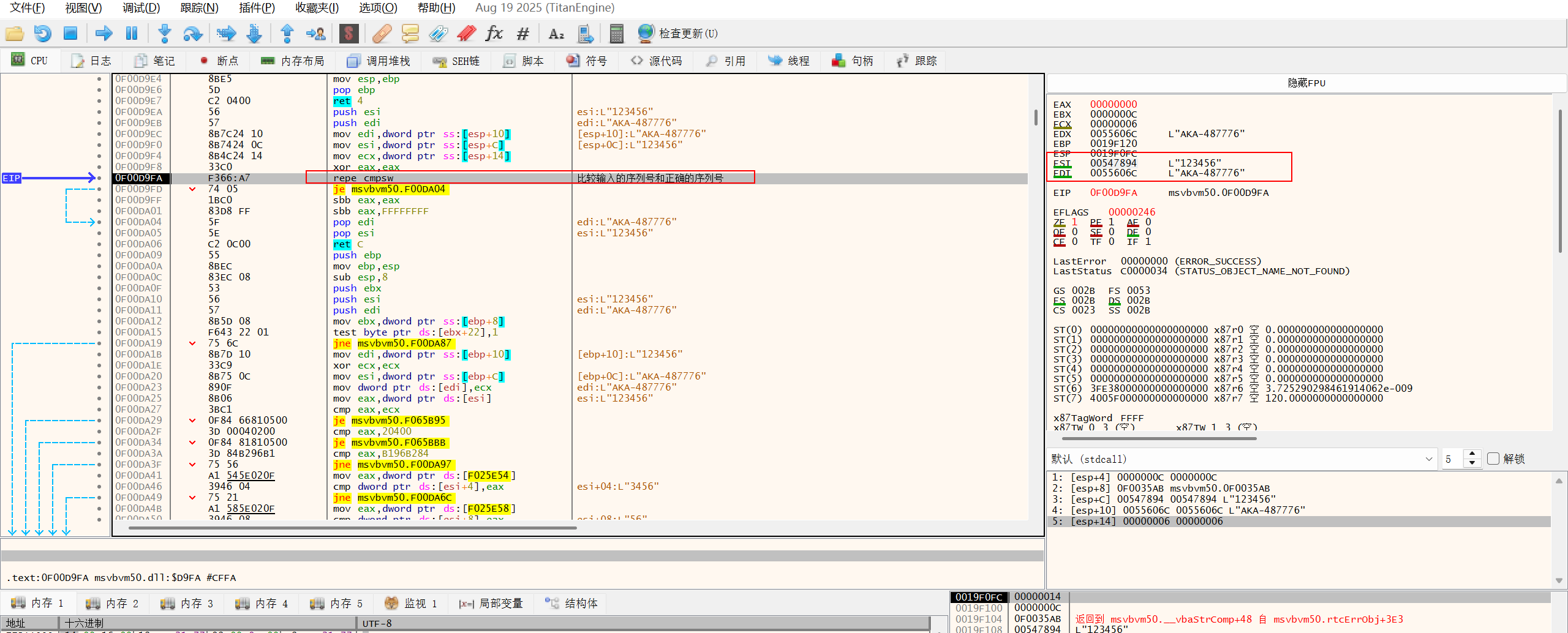Show labels via the tag icon

point(438,34)
